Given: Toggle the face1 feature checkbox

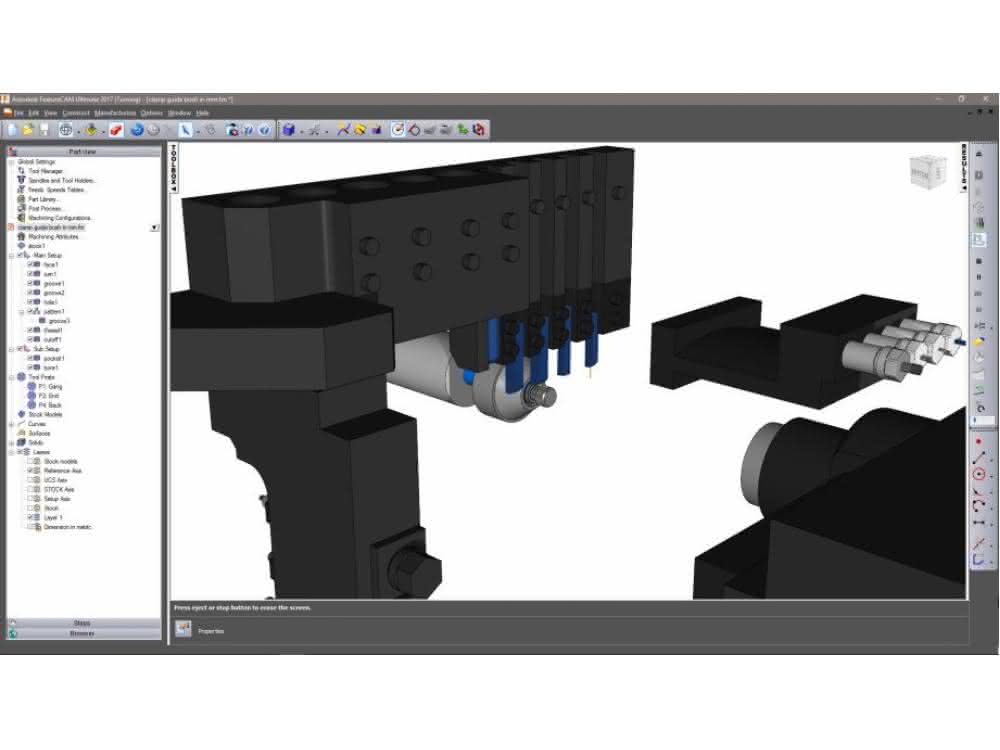Looking at the screenshot, I should (29, 265).
